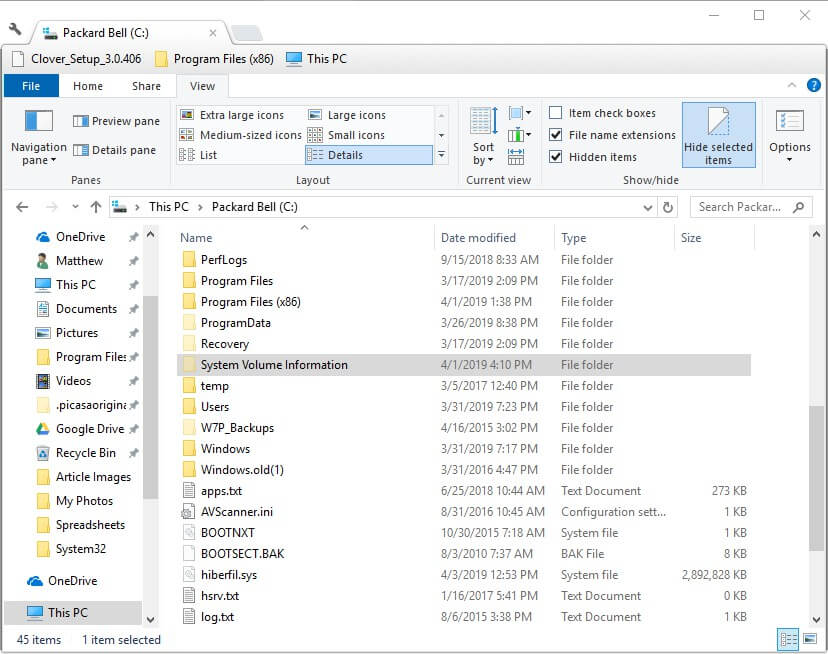Screen dimensions: 828x654
Task: Click the Navigation pane button
Action: tap(39, 137)
